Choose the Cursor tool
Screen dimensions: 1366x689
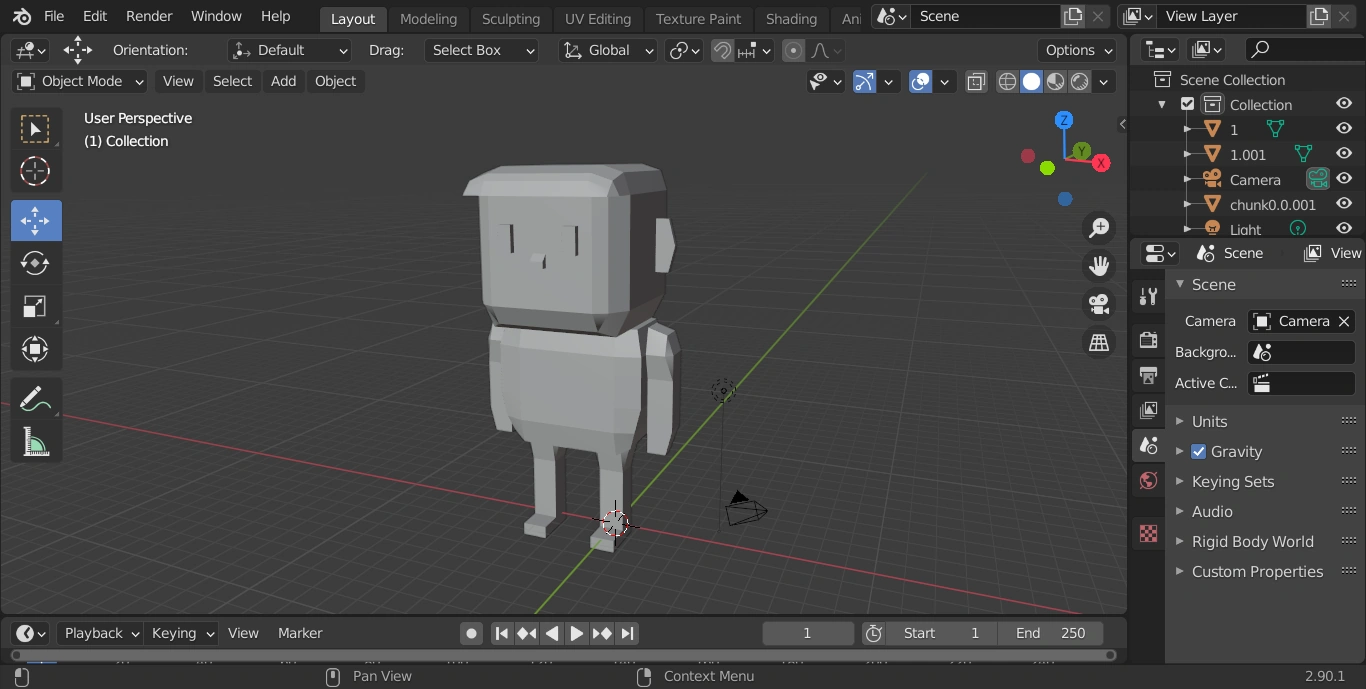coord(35,172)
